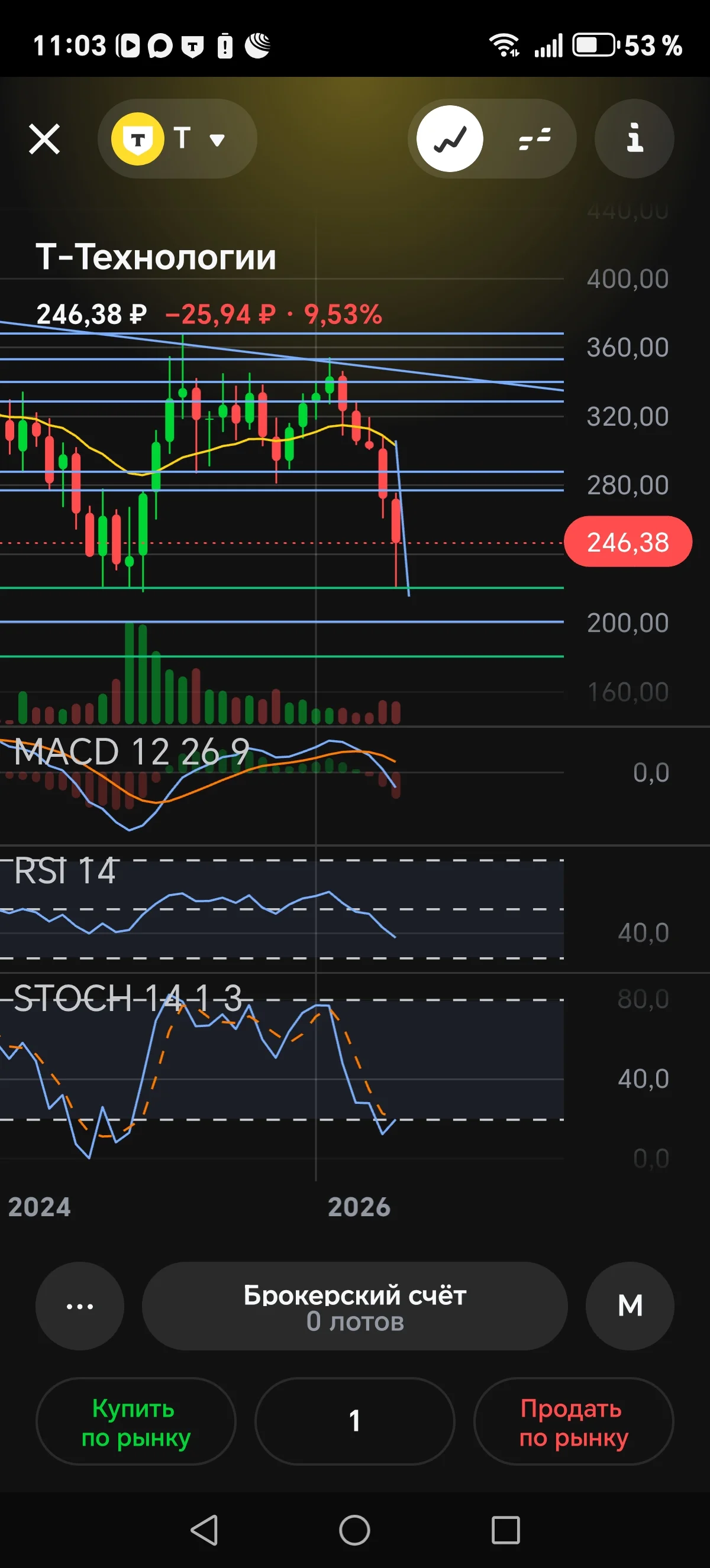Select the Брокерский счёт account selector
This screenshot has height=1568, width=710.
pyautogui.click(x=355, y=1305)
